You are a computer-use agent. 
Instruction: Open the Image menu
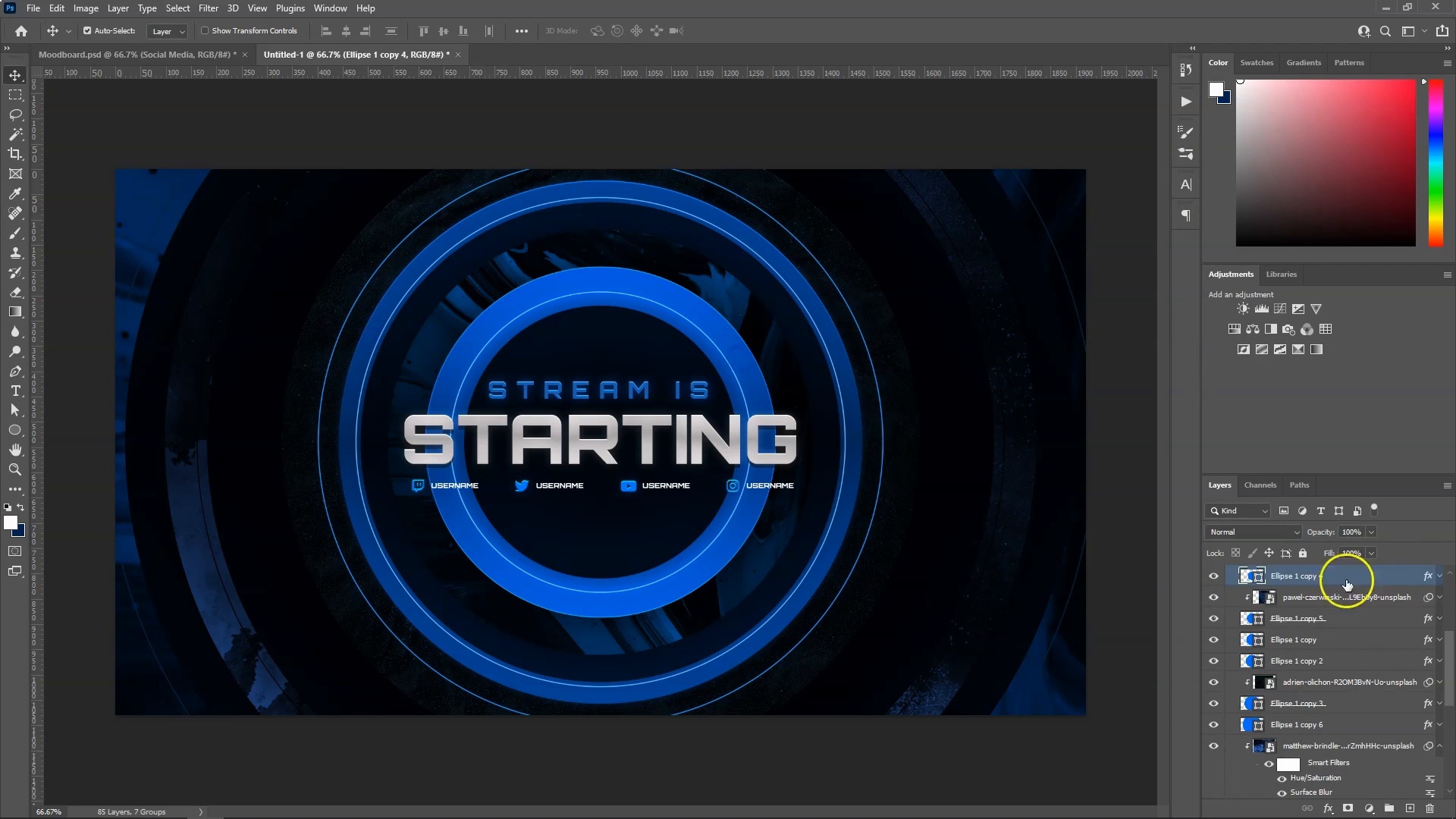86,8
